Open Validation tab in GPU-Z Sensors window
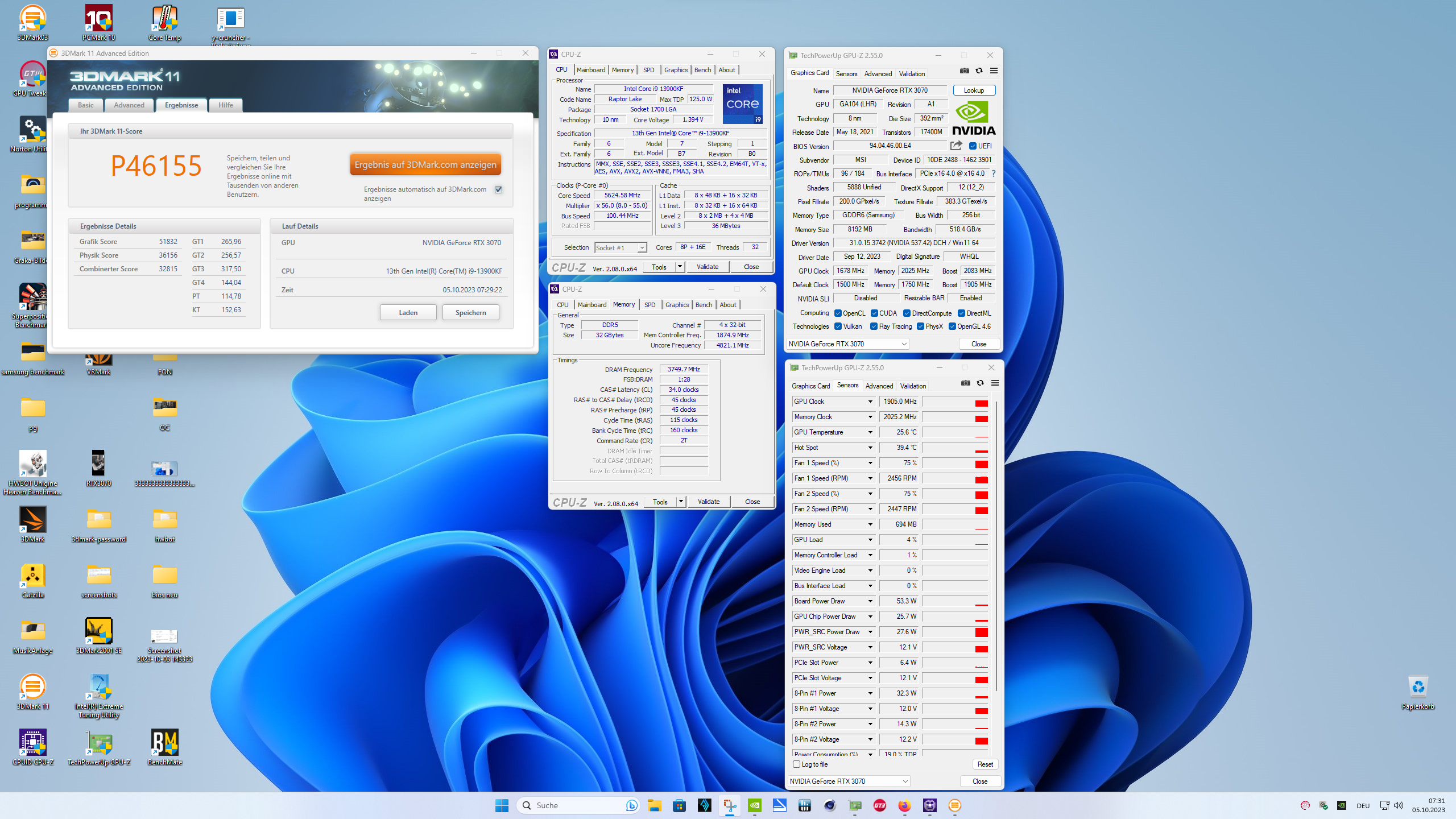This screenshot has width=1456, height=819. pos(913,386)
